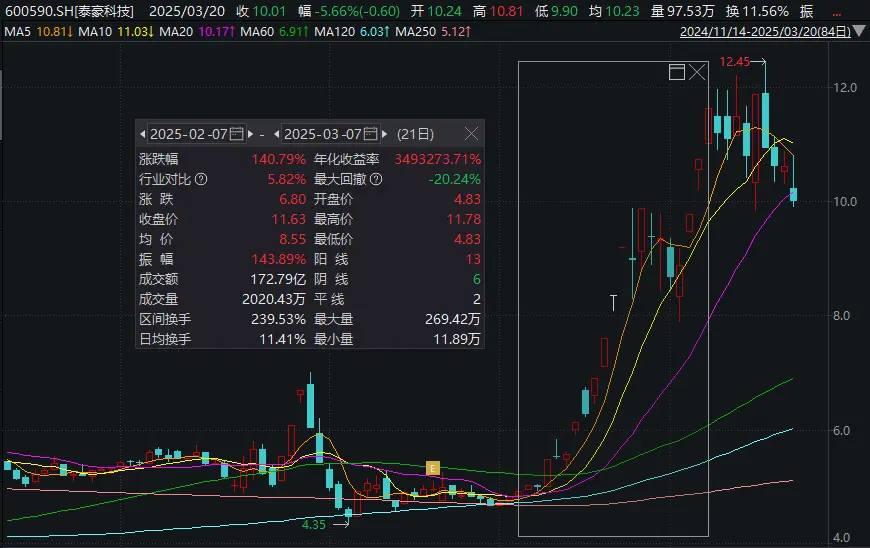Screen dimensions: 870x548
Task: Select the MA5 indicator label
Action: pos(17,32)
